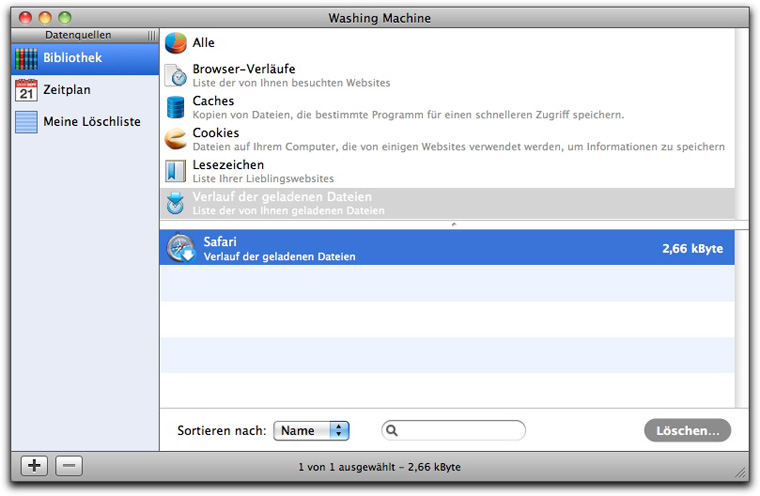This screenshot has height=496, width=760.
Task: Click the Meine Löschliste list icon
Action: (26, 122)
